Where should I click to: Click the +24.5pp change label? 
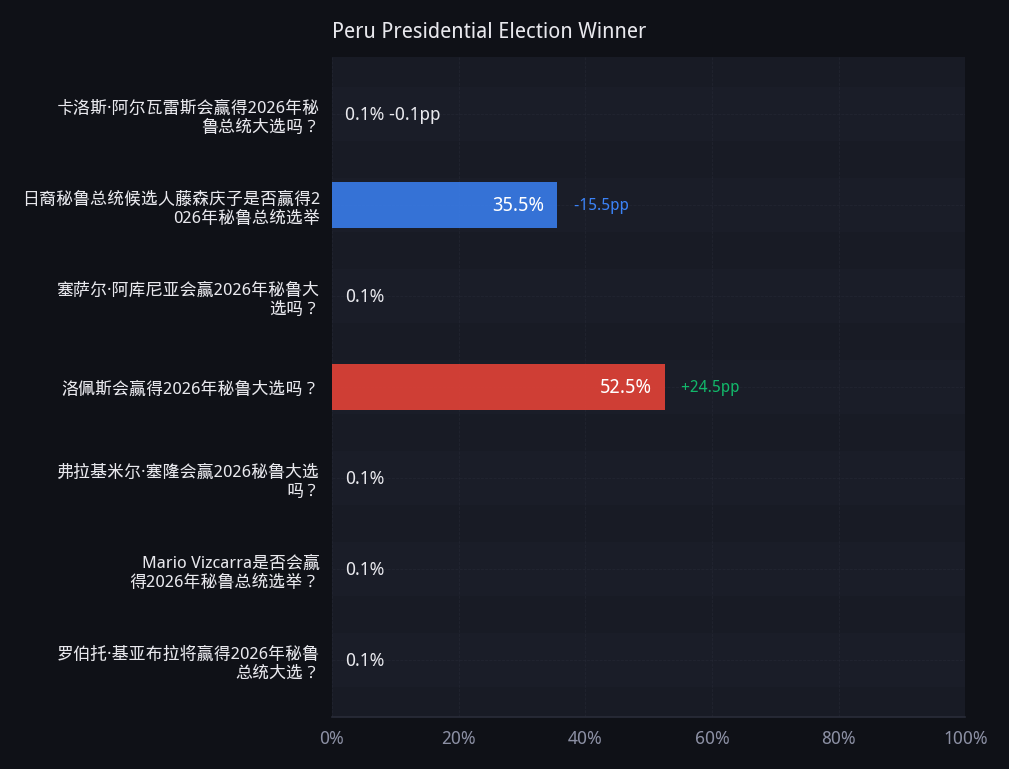tap(710, 387)
